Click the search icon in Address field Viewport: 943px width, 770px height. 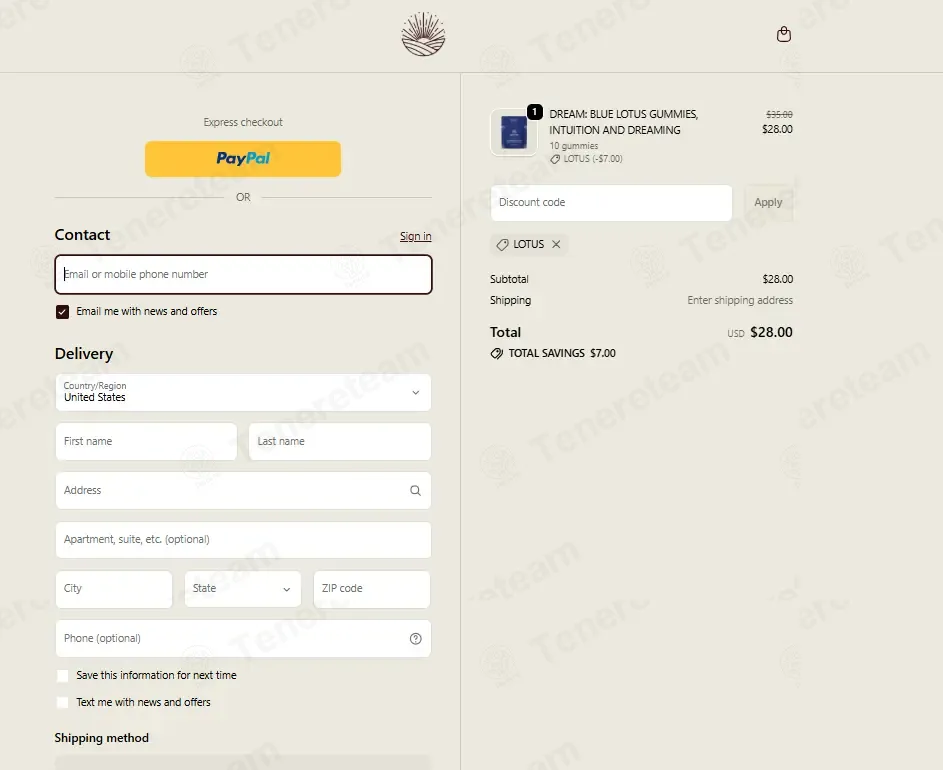(x=415, y=490)
